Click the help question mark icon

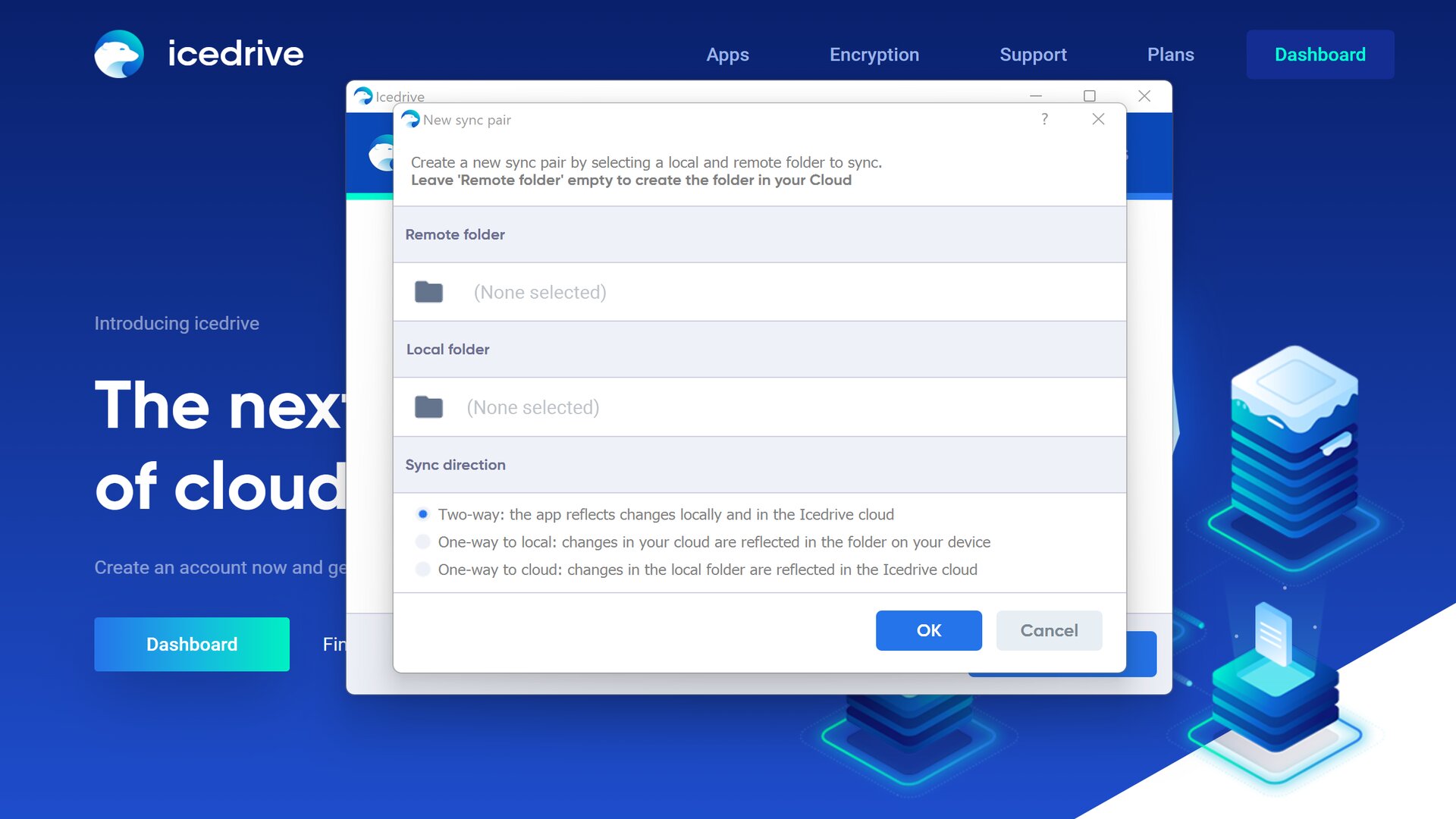click(1045, 120)
